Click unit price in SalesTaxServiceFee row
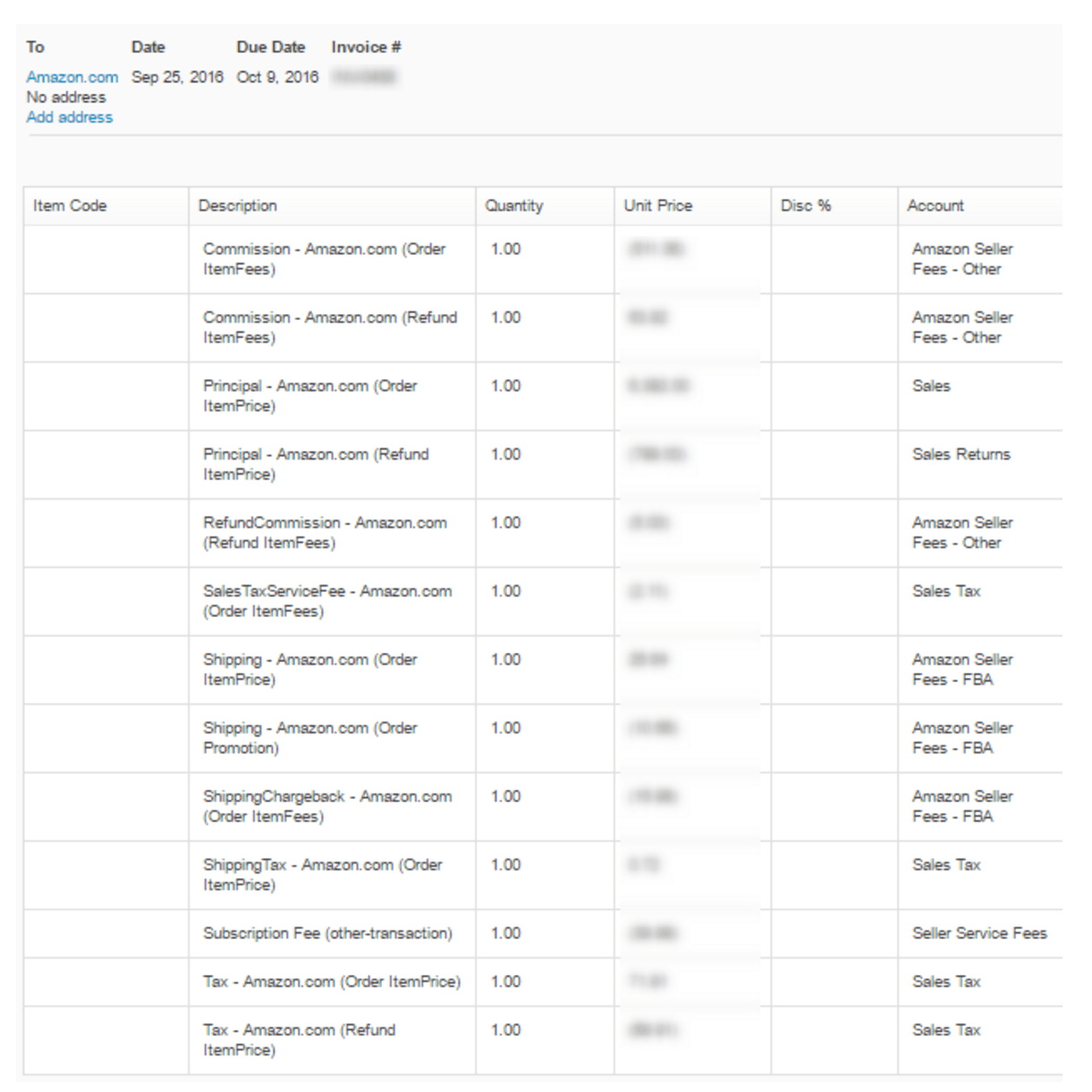Image resolution: width=1092 pixels, height=1092 pixels. click(x=648, y=591)
